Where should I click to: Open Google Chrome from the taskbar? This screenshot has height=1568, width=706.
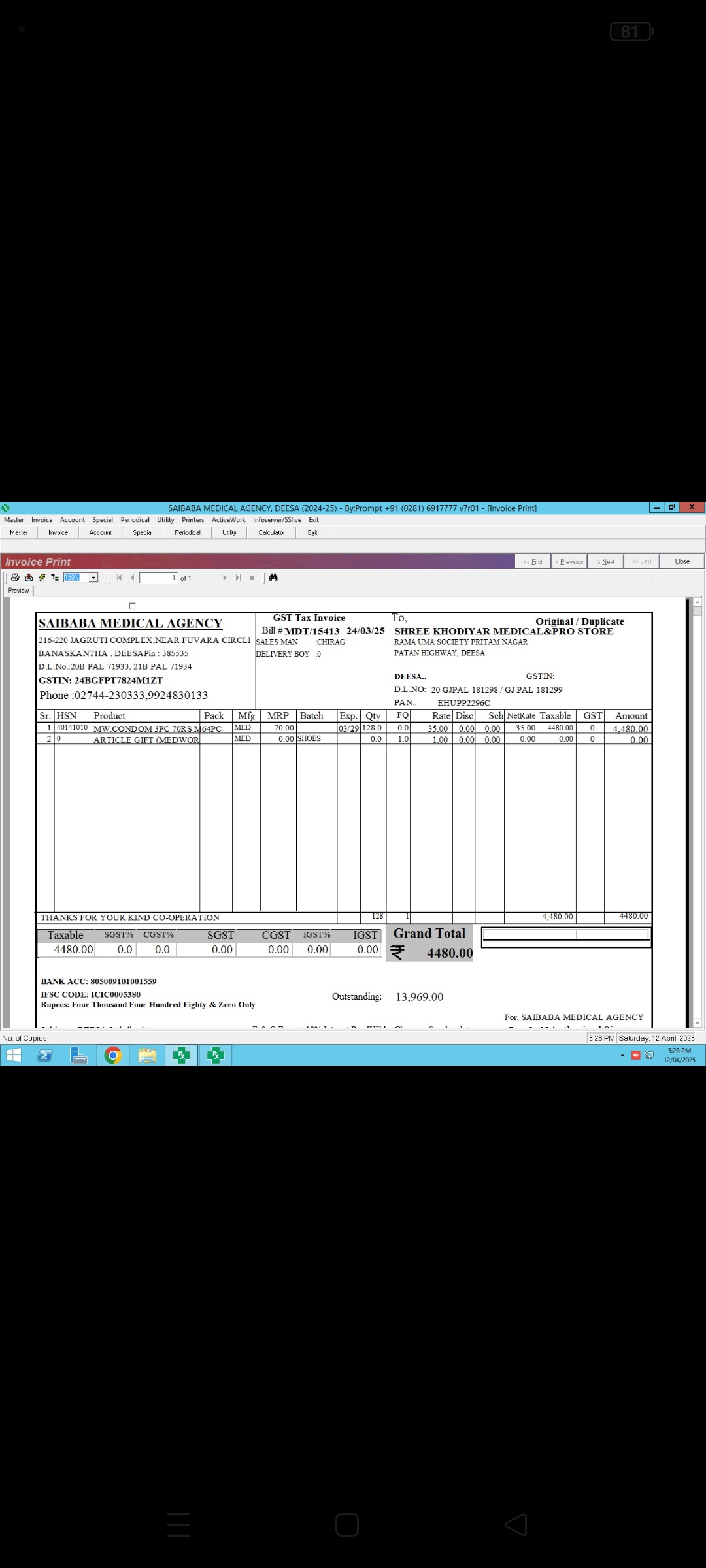click(113, 1056)
